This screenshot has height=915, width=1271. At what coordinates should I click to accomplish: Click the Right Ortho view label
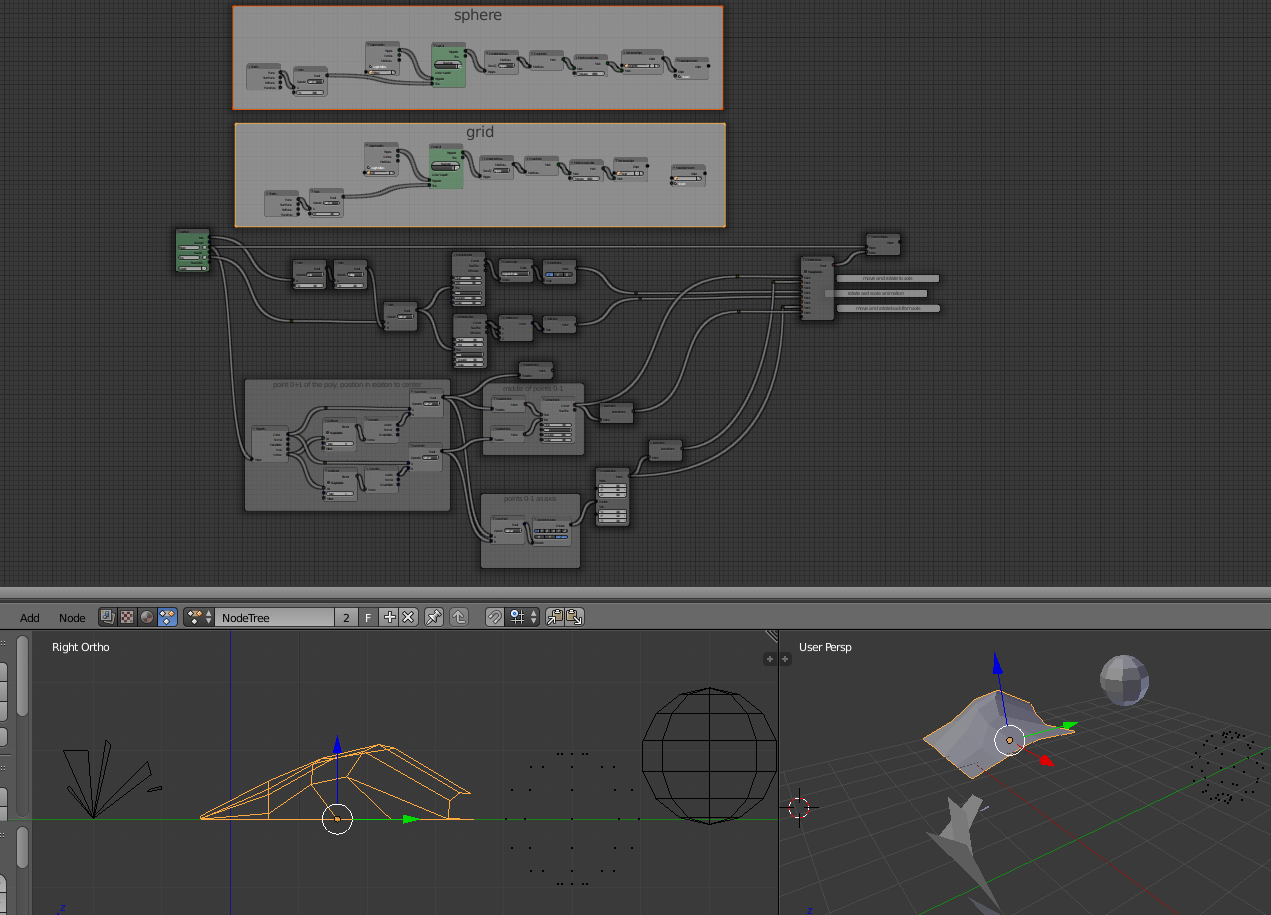point(81,647)
